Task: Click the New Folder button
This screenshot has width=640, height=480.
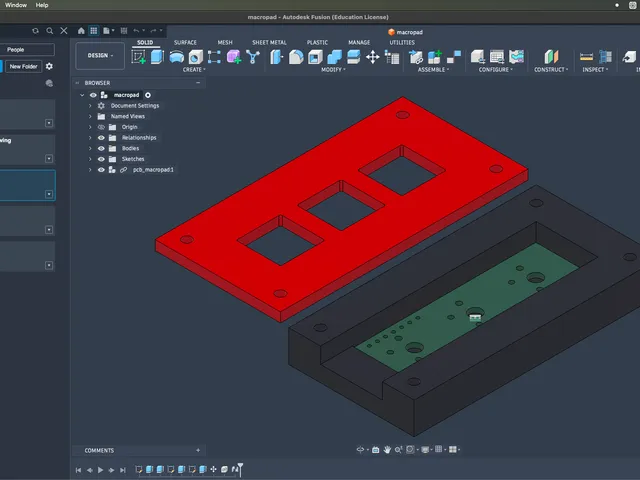Action: (23, 67)
